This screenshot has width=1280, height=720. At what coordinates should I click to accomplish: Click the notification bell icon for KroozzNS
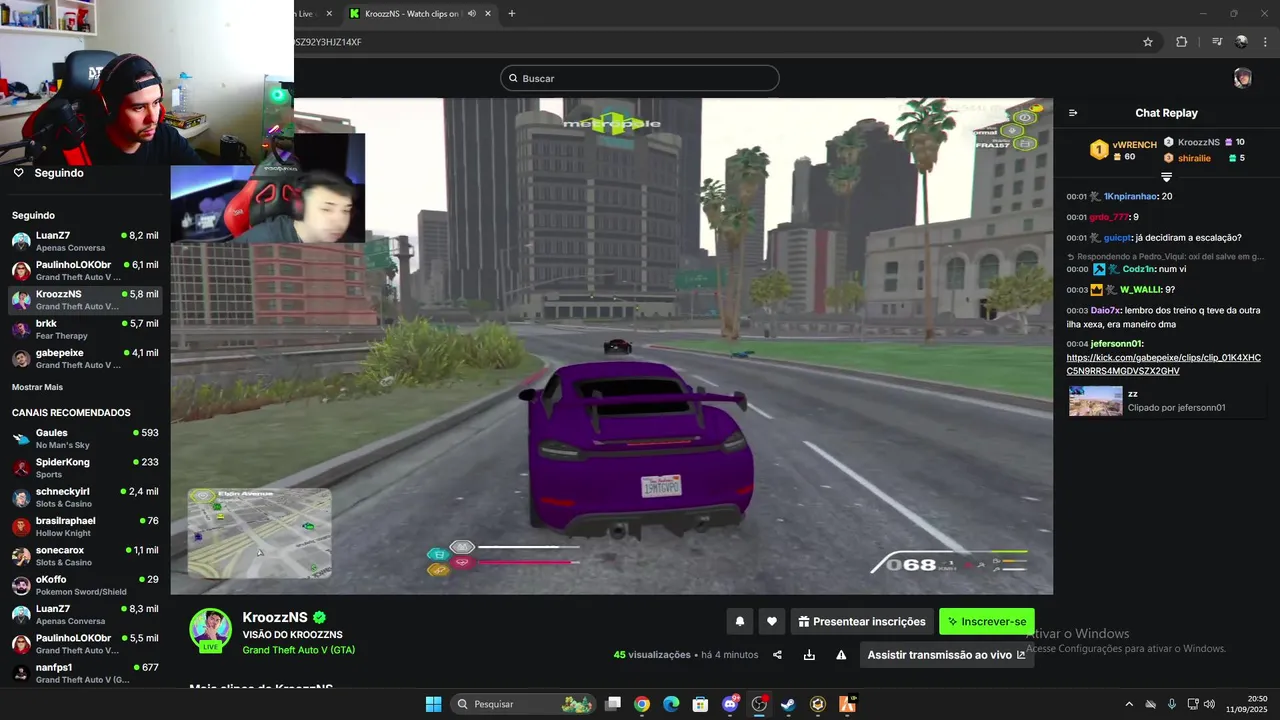740,621
